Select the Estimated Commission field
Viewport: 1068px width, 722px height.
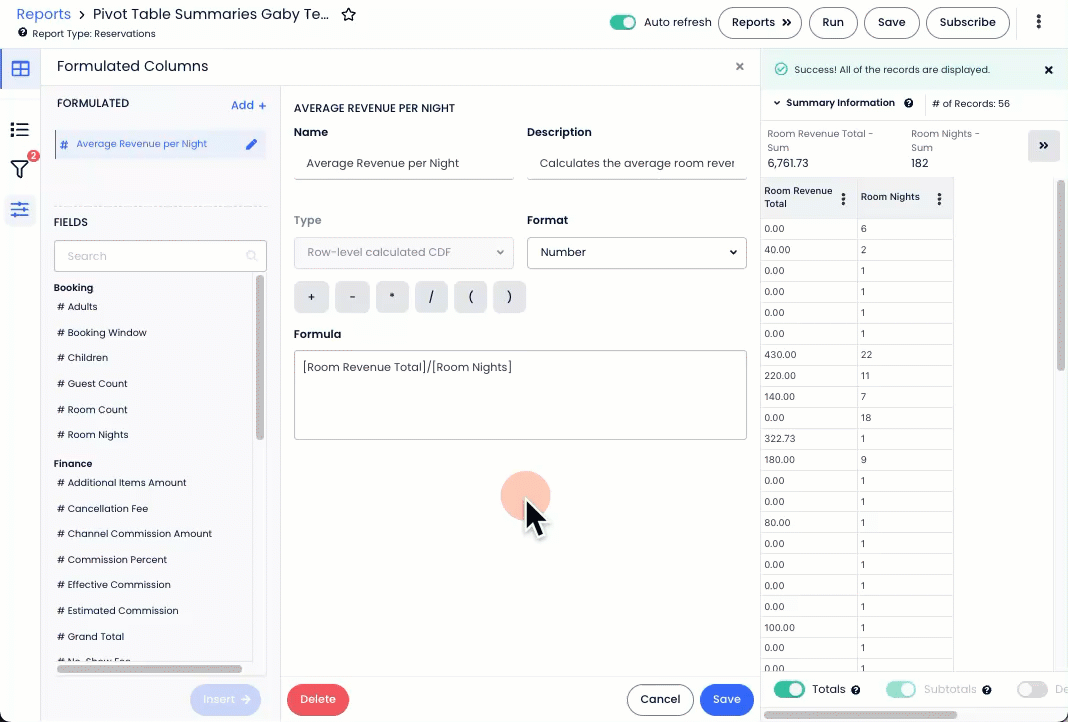[117, 610]
